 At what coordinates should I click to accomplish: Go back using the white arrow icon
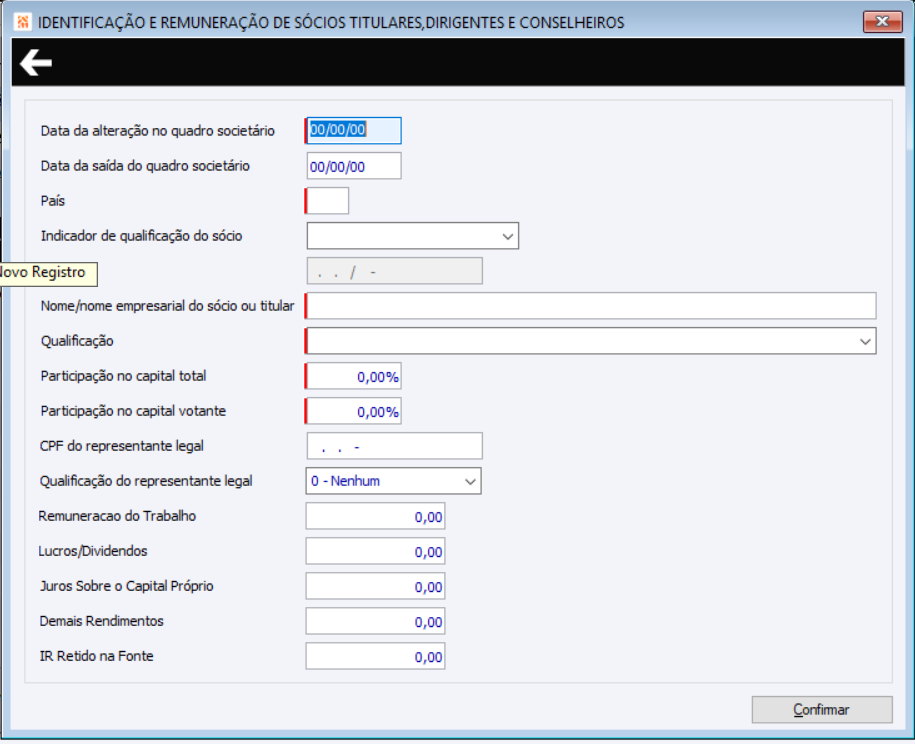36,62
